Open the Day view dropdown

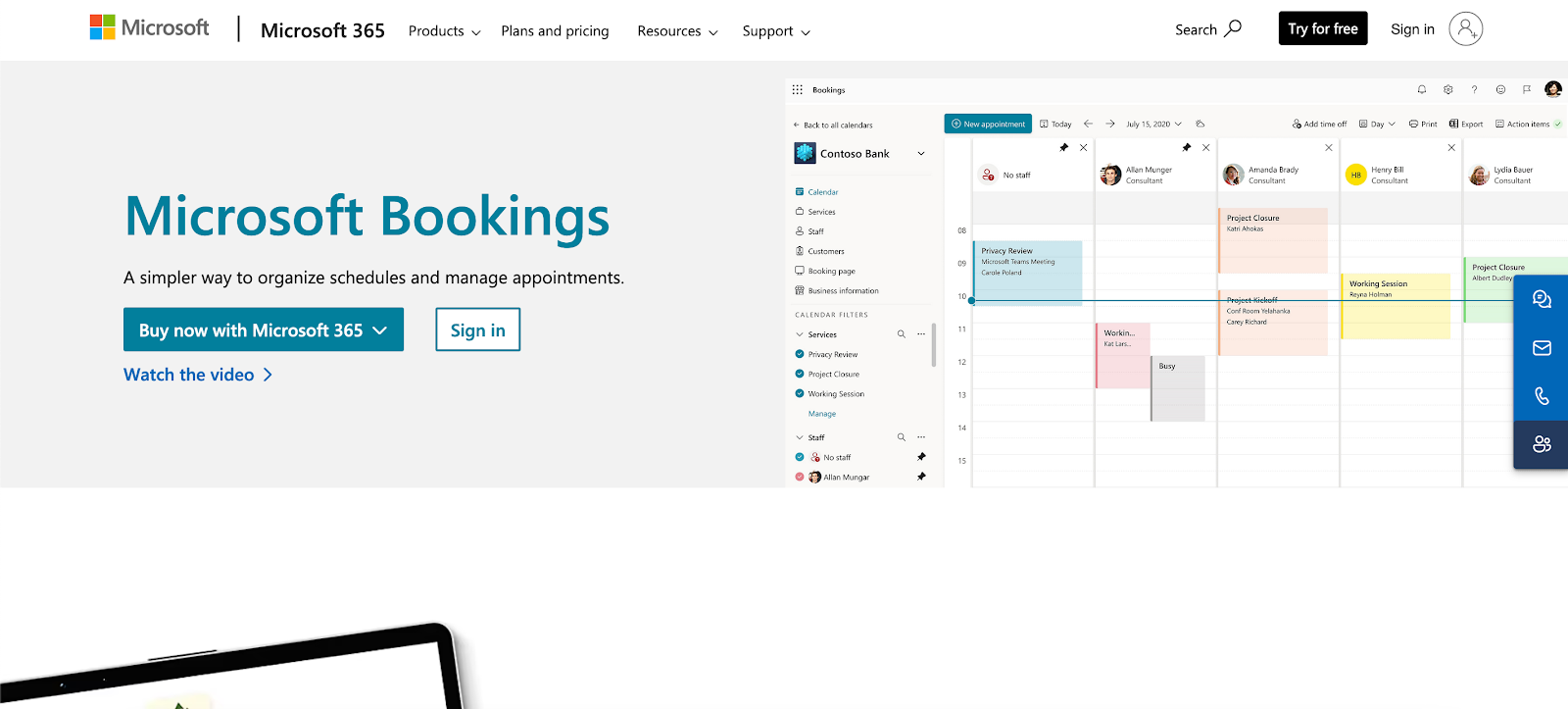[x=1377, y=124]
